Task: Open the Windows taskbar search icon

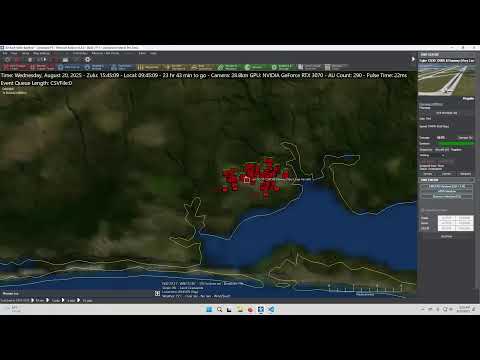Action: click(x=219, y=309)
